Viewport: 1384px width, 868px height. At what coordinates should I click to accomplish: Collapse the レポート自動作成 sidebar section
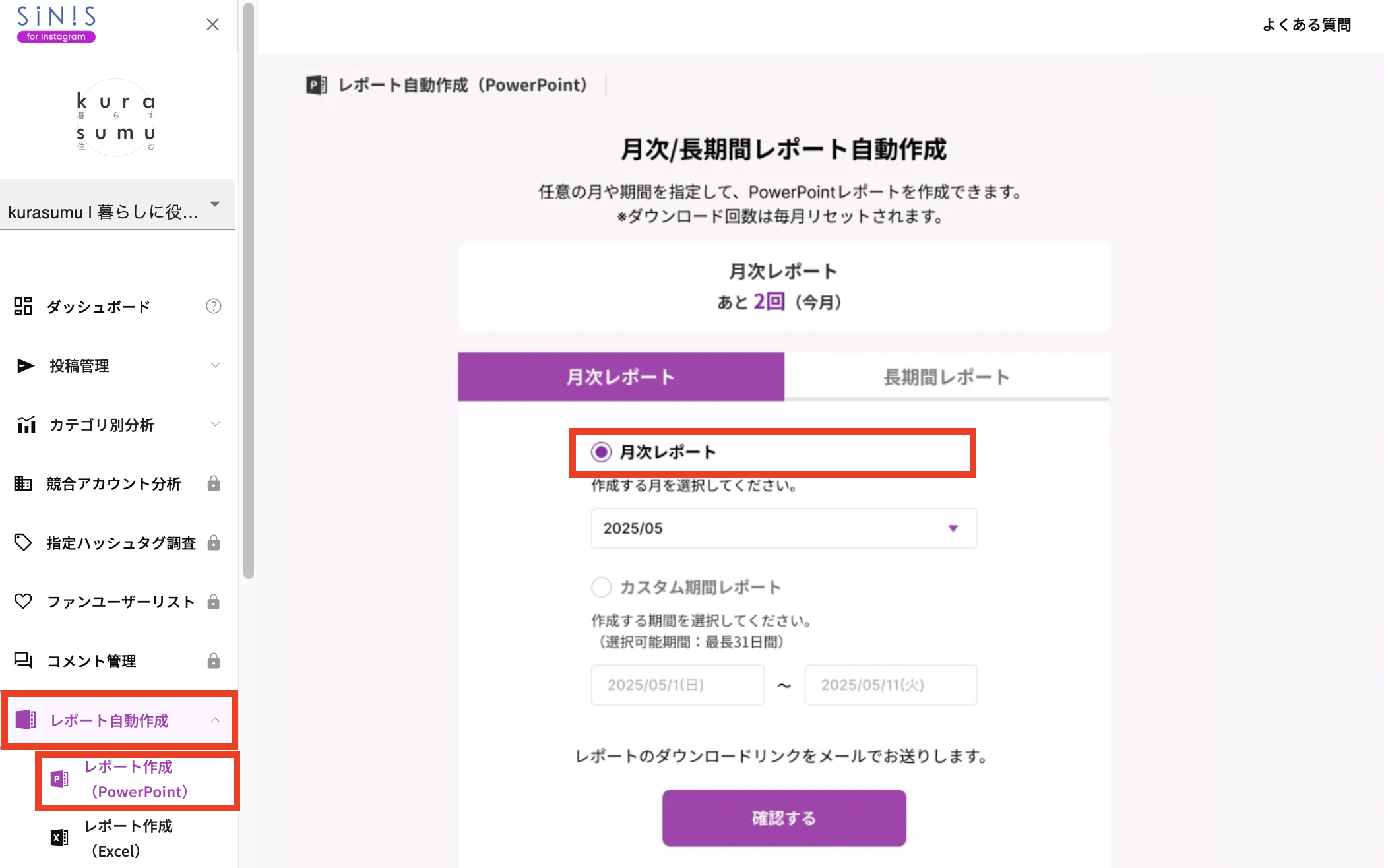[214, 720]
